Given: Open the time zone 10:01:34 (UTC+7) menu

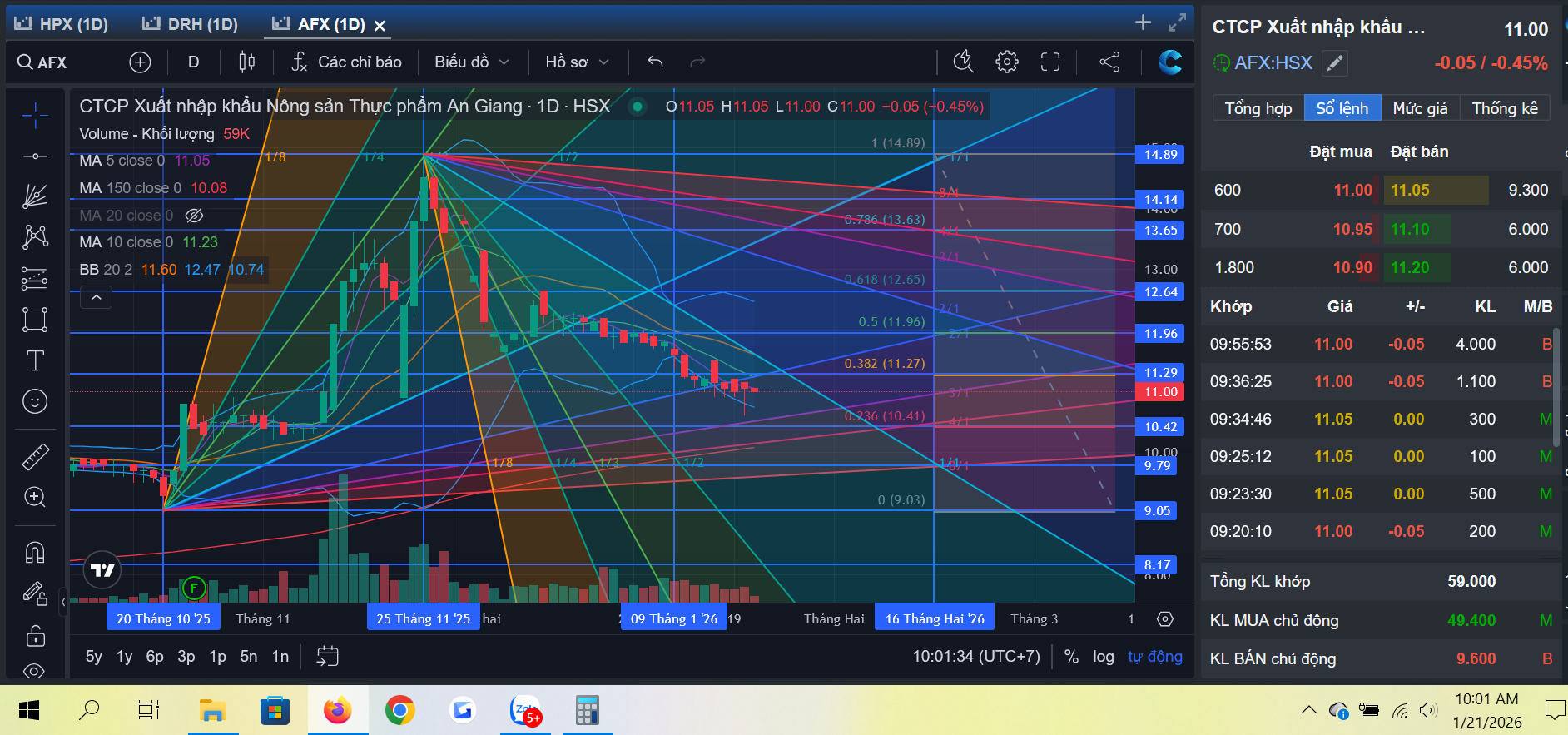Looking at the screenshot, I should (x=976, y=656).
